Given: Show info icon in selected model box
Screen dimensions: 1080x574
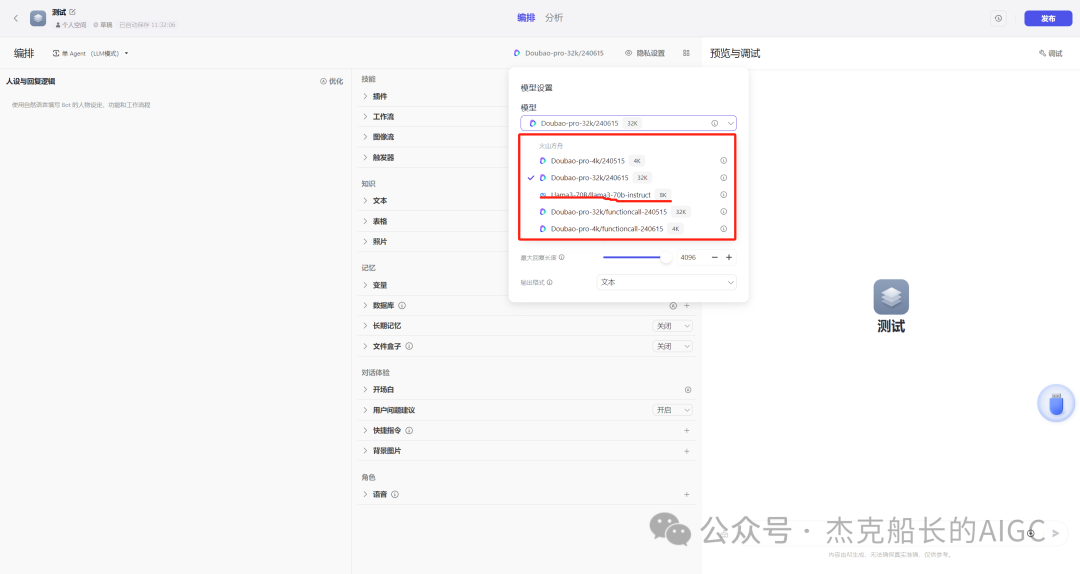Looking at the screenshot, I should tap(714, 123).
